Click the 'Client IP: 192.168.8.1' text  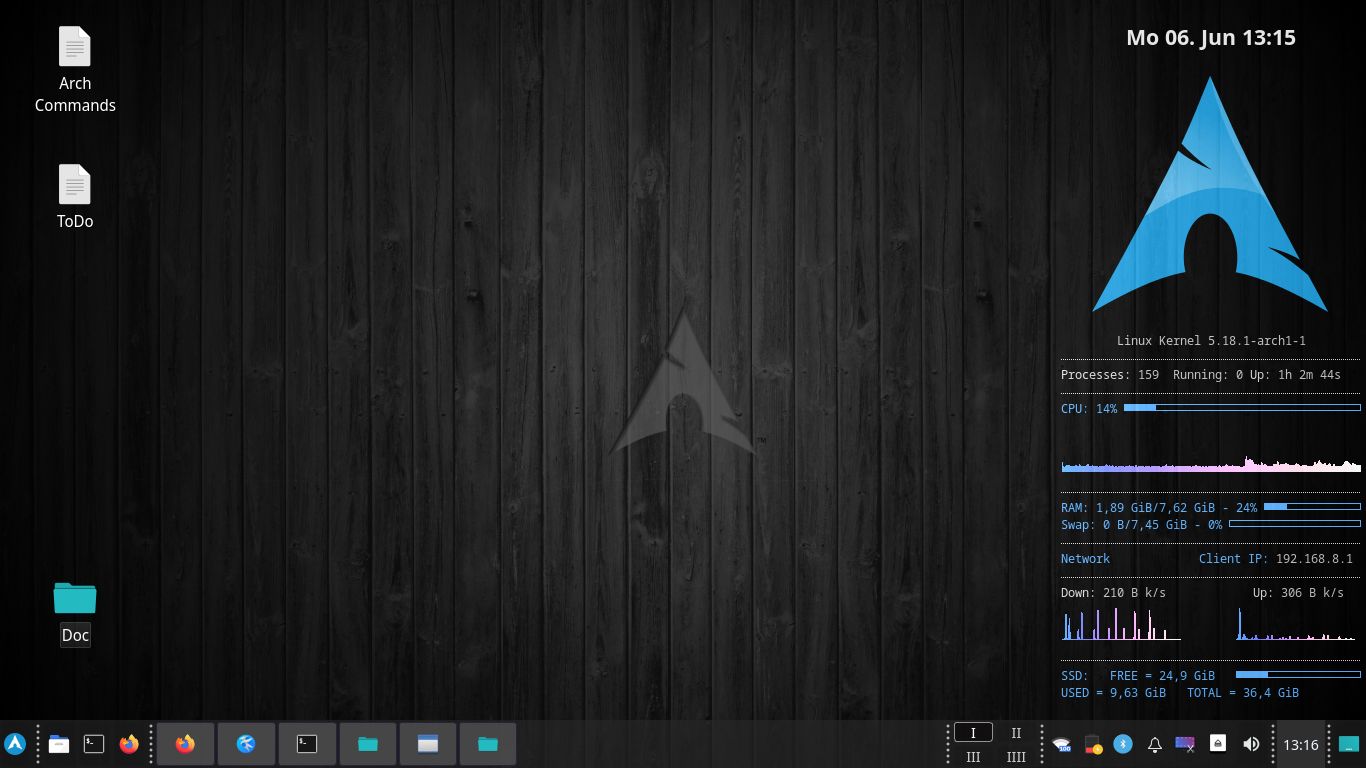pyautogui.click(x=1276, y=559)
